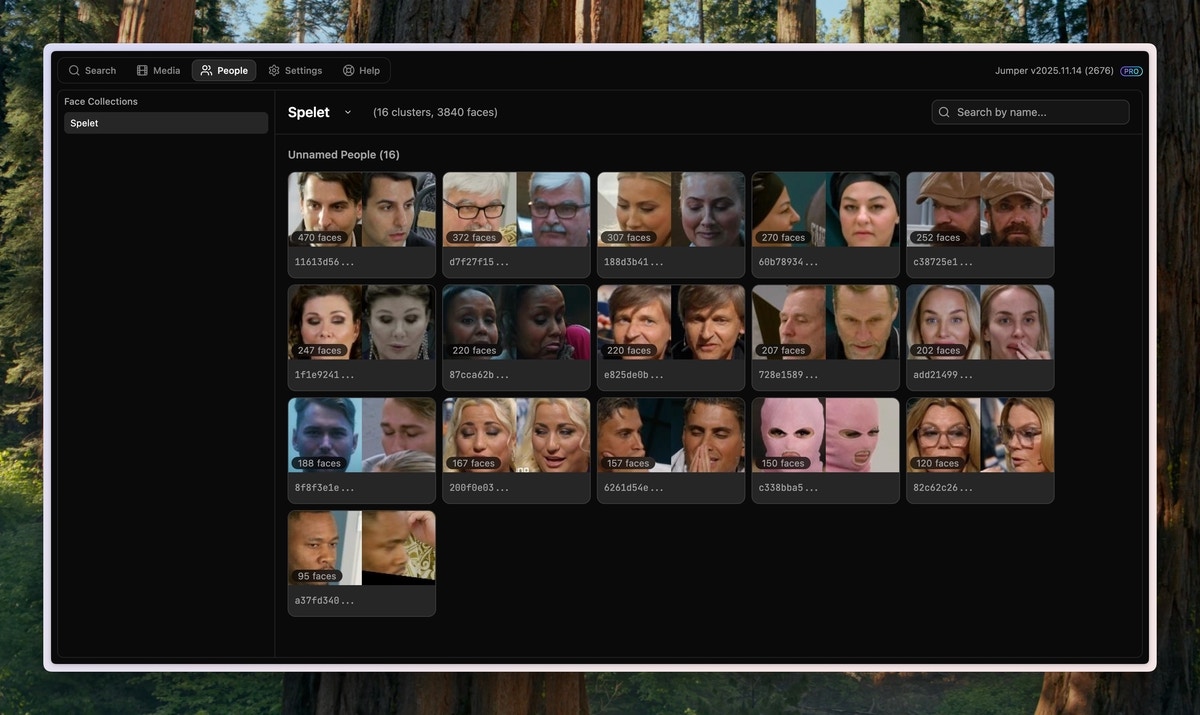
Task: Click the PRO badge in the top right
Action: tap(1129, 70)
